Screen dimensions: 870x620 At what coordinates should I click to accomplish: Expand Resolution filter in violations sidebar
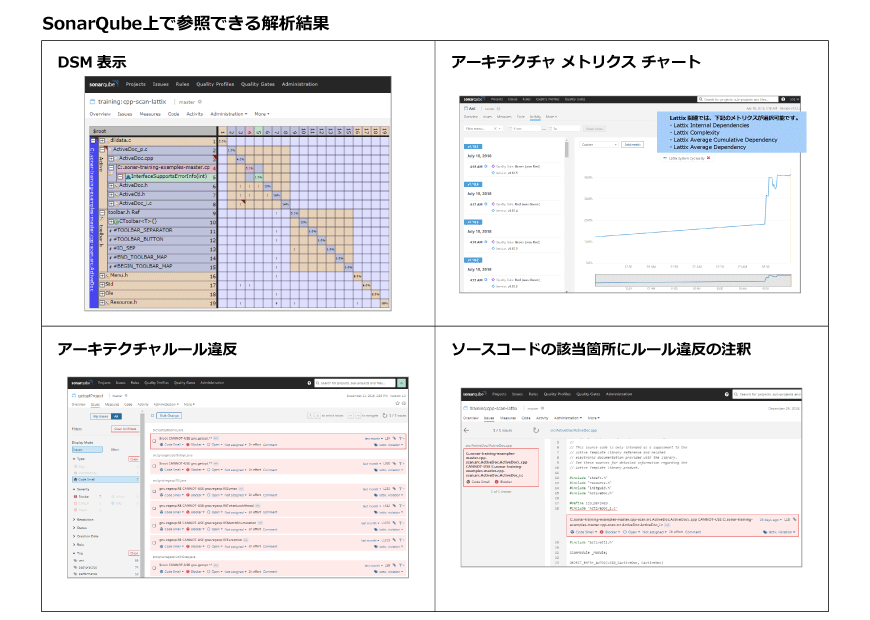point(83,520)
